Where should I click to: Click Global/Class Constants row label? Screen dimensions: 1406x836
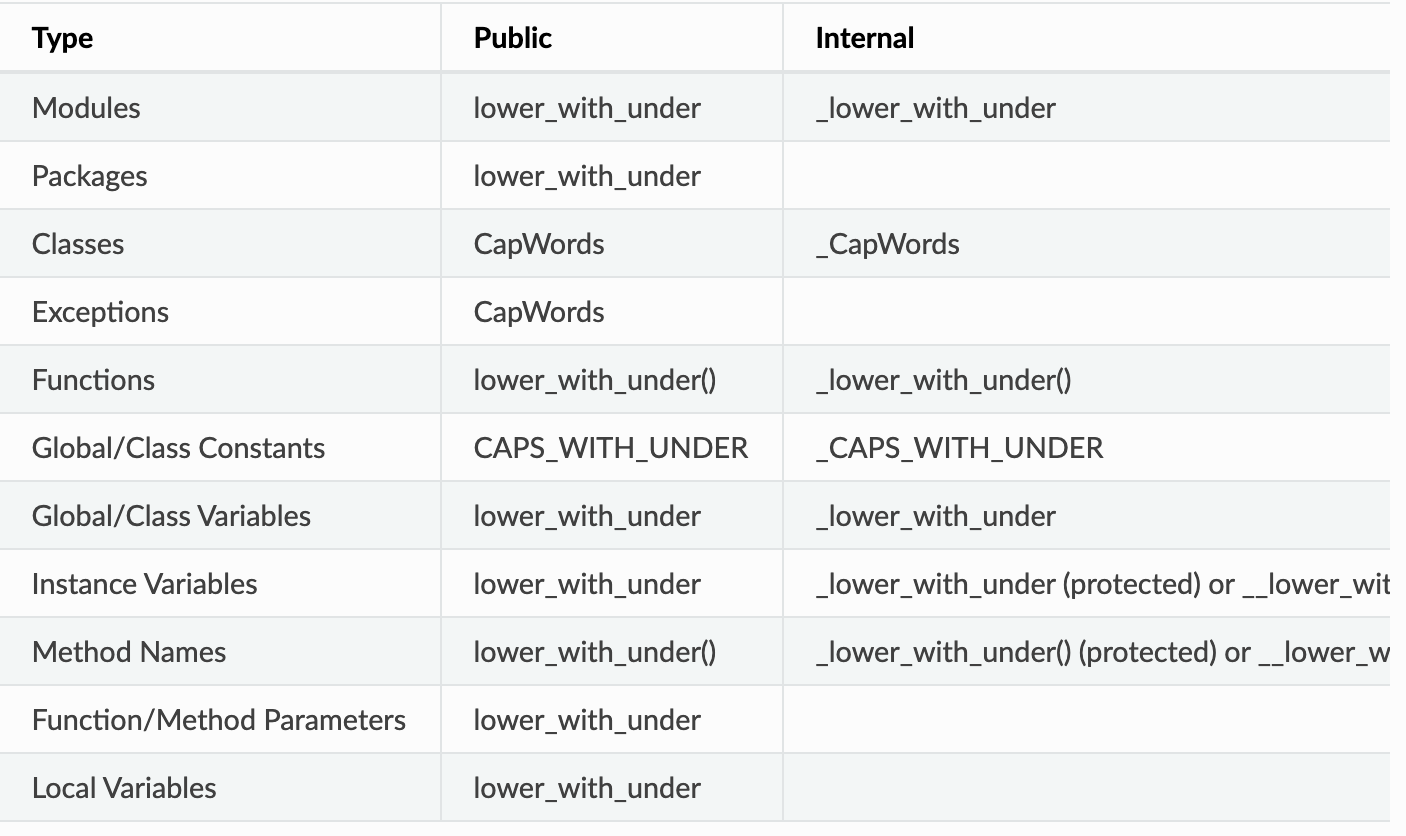coord(179,447)
